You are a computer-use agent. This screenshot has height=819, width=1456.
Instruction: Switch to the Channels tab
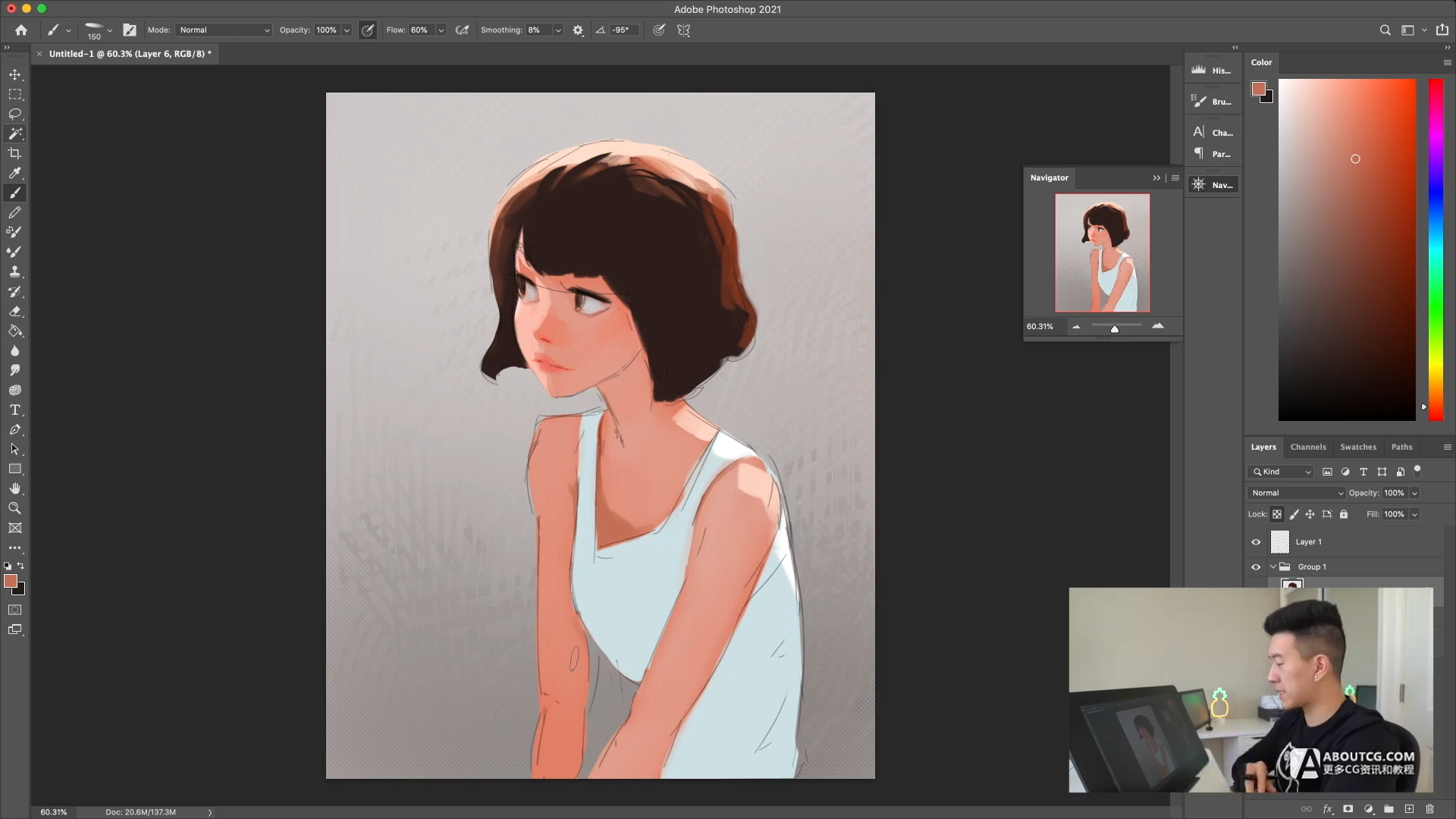click(x=1308, y=447)
